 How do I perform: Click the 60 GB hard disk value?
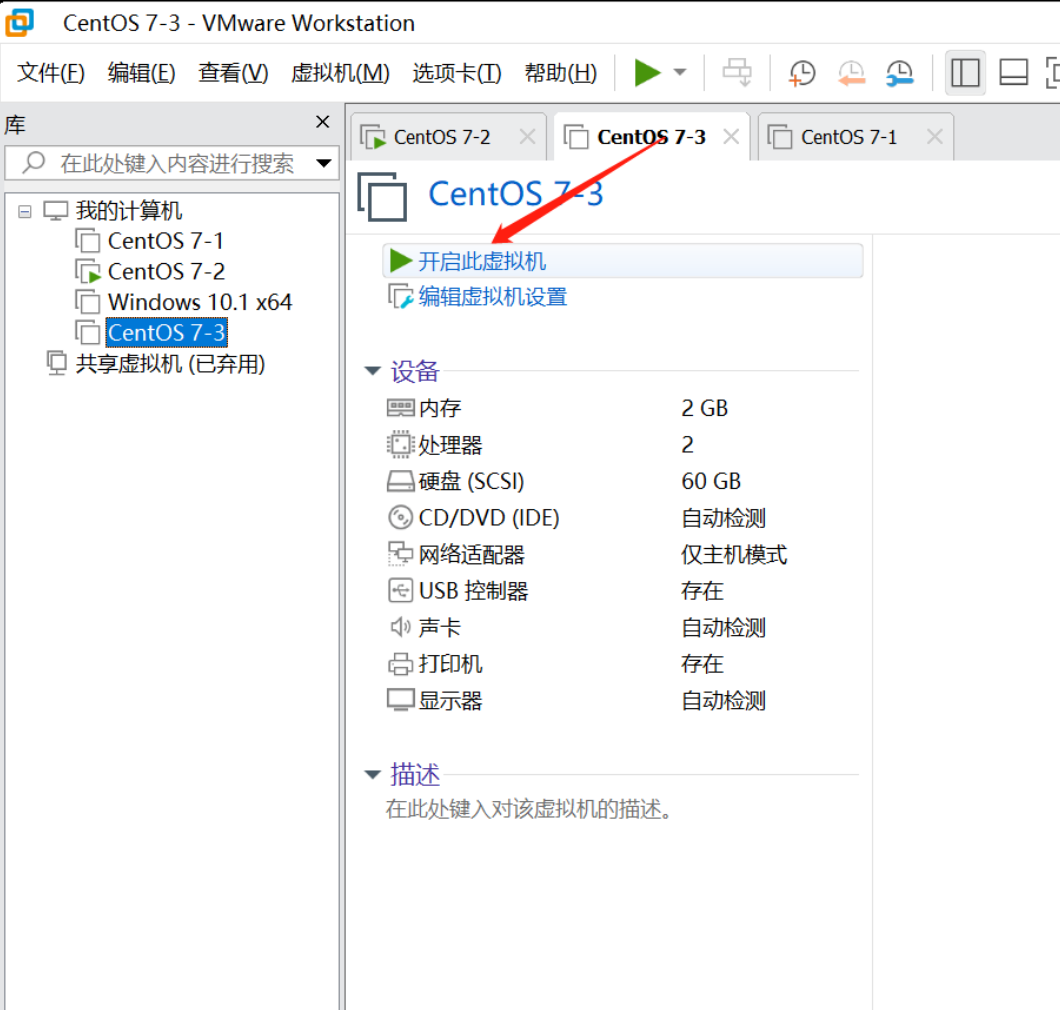(x=710, y=481)
